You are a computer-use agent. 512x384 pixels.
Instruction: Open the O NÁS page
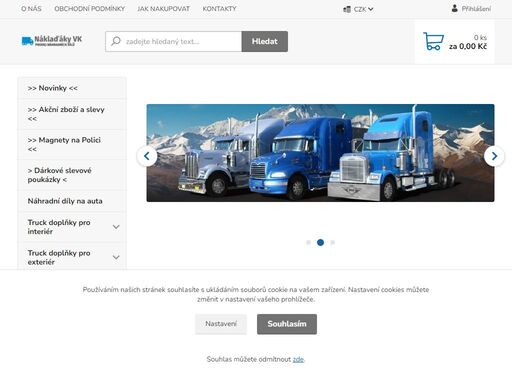(31, 9)
